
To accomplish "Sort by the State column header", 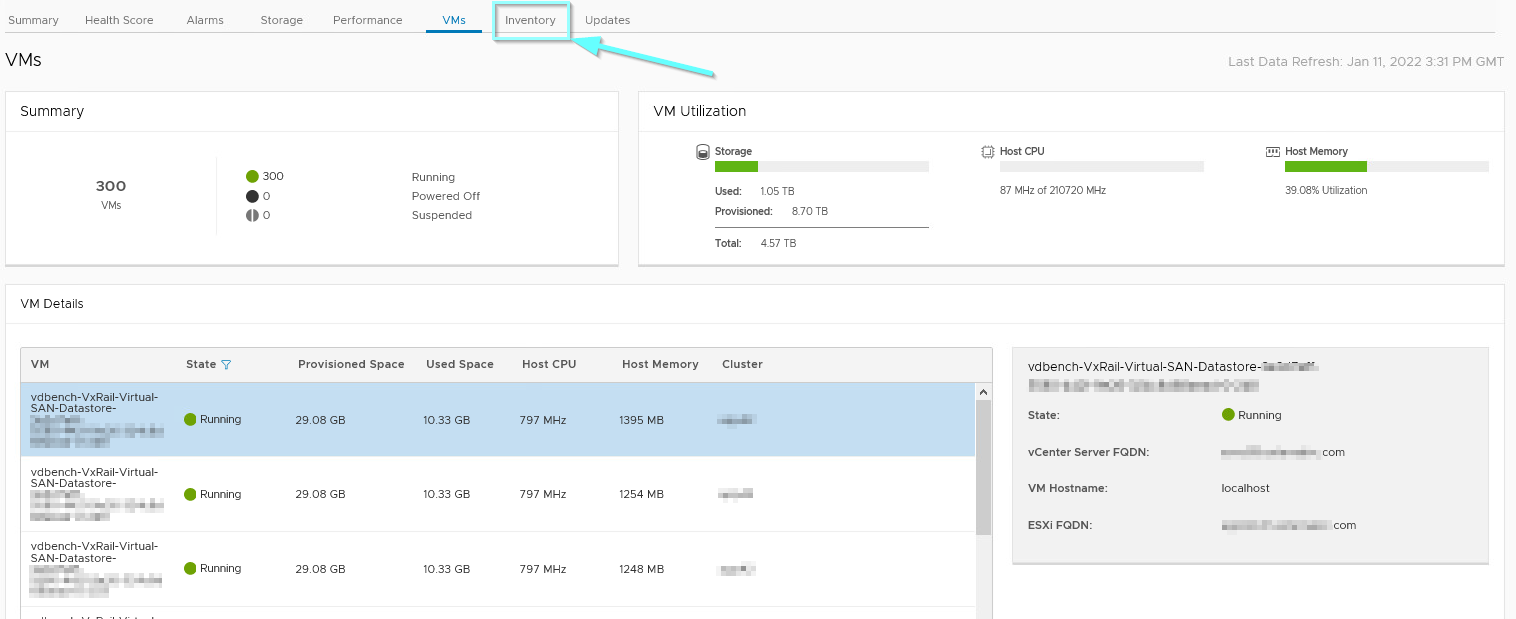I will point(201,365).
